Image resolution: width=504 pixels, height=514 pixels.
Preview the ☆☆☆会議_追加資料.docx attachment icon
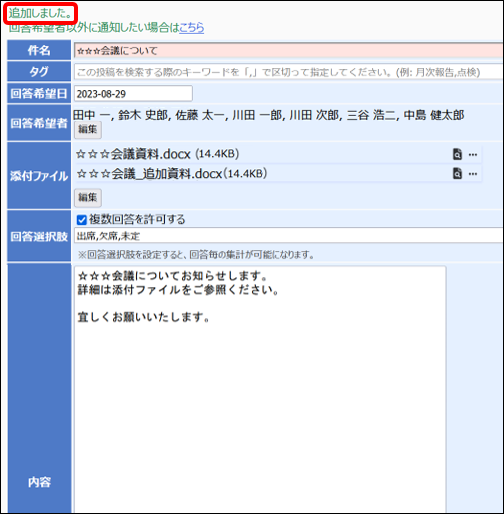pyautogui.click(x=457, y=174)
